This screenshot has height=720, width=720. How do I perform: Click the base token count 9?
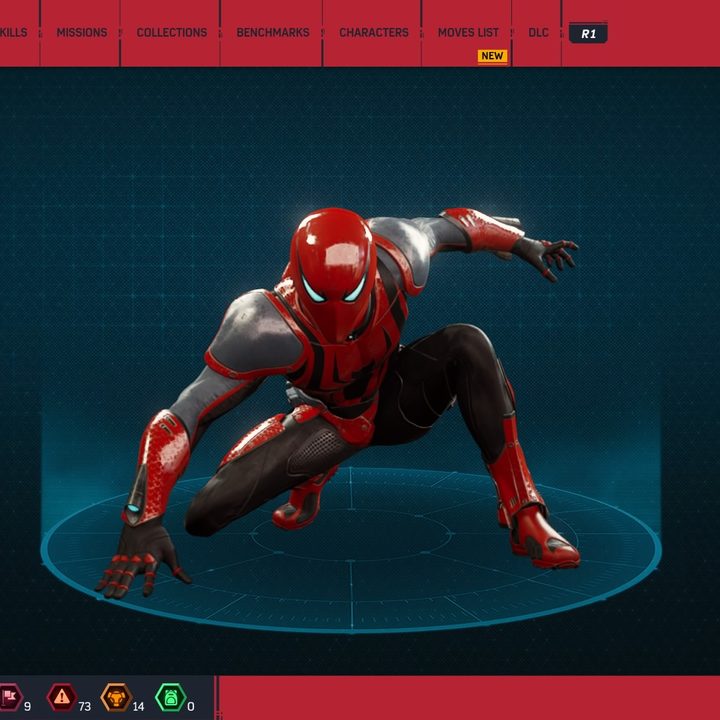click(28, 706)
